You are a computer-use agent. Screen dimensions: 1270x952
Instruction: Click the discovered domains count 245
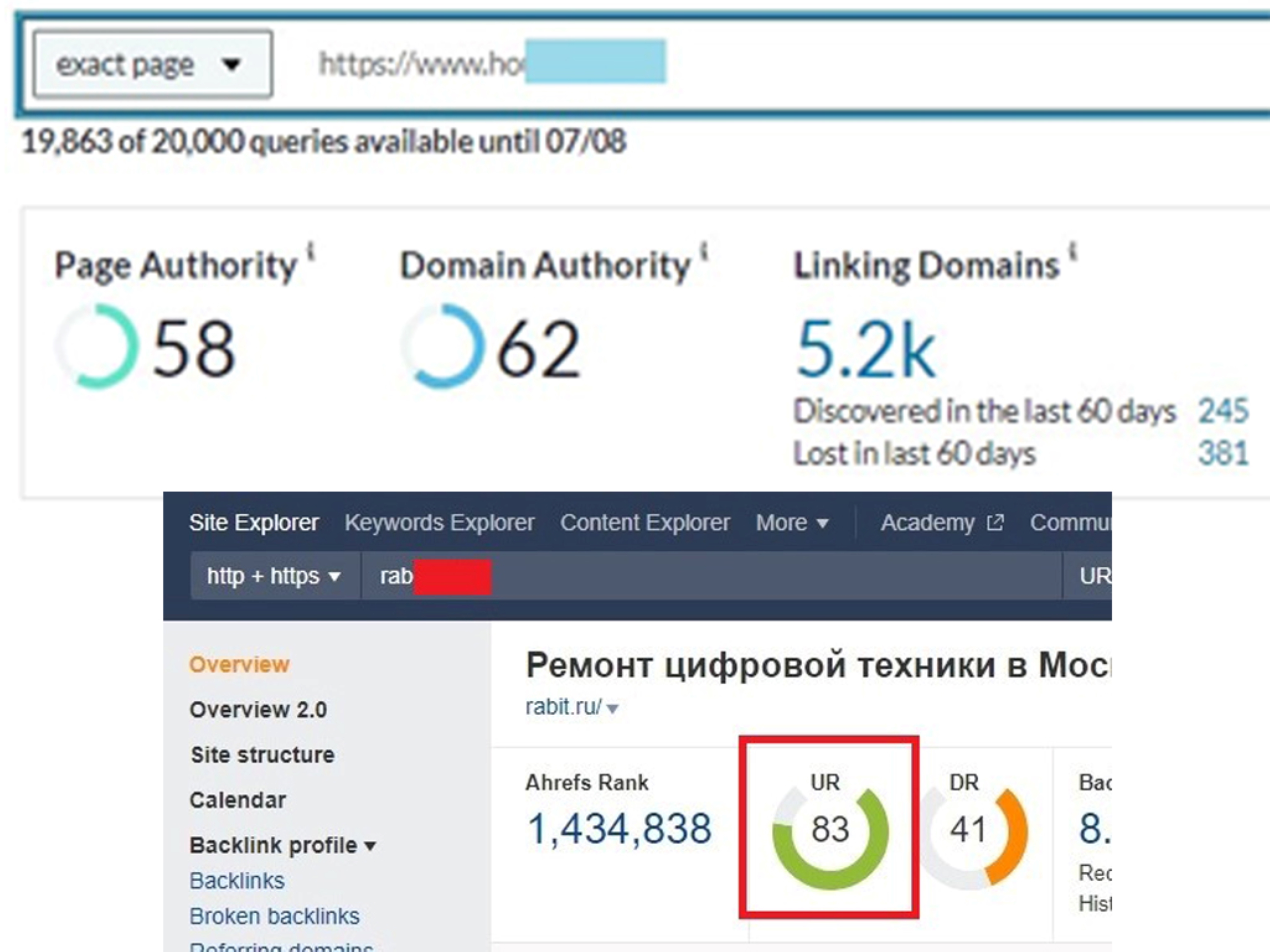pyautogui.click(x=1223, y=410)
